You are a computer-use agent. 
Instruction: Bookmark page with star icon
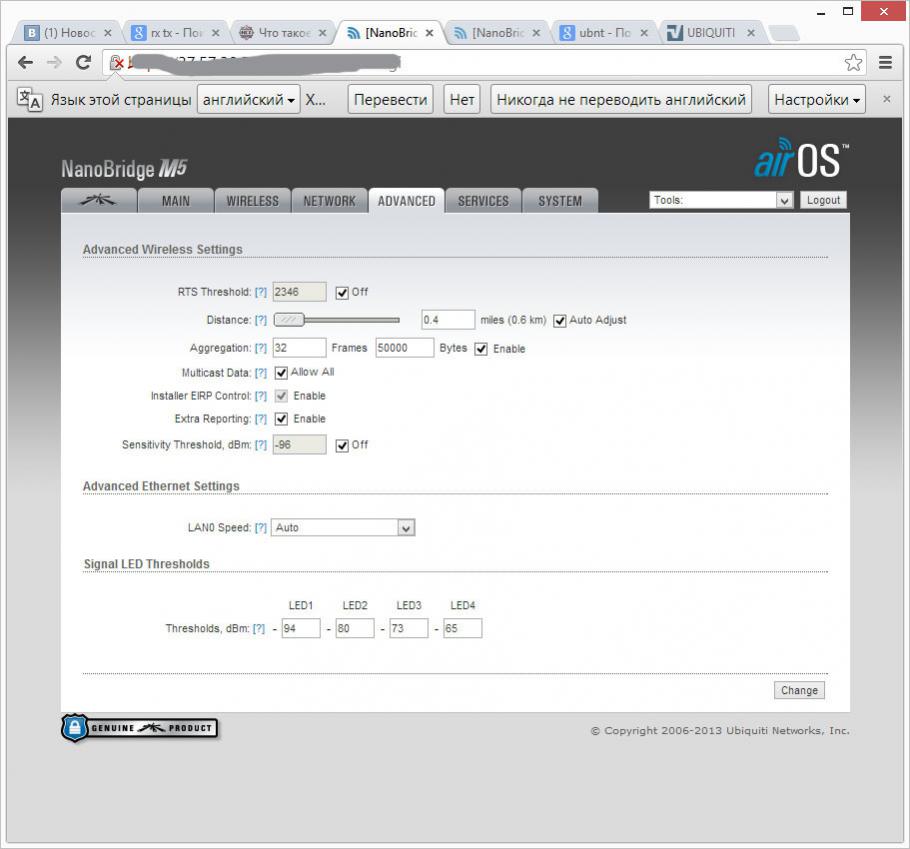pos(853,63)
